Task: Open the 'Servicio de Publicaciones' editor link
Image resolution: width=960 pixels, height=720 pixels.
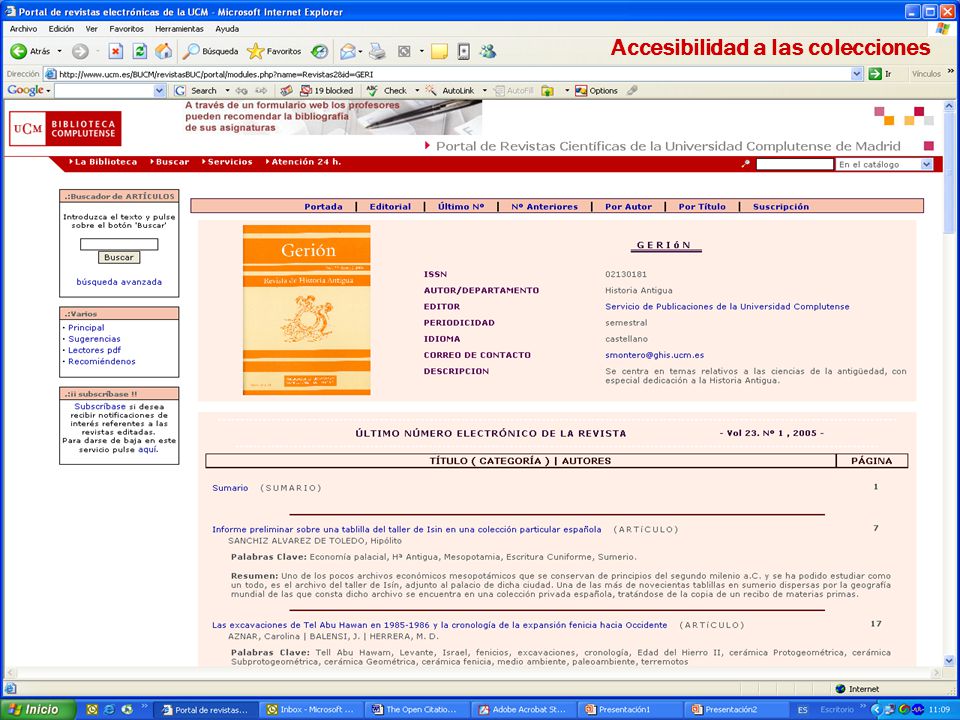Action: point(727,307)
